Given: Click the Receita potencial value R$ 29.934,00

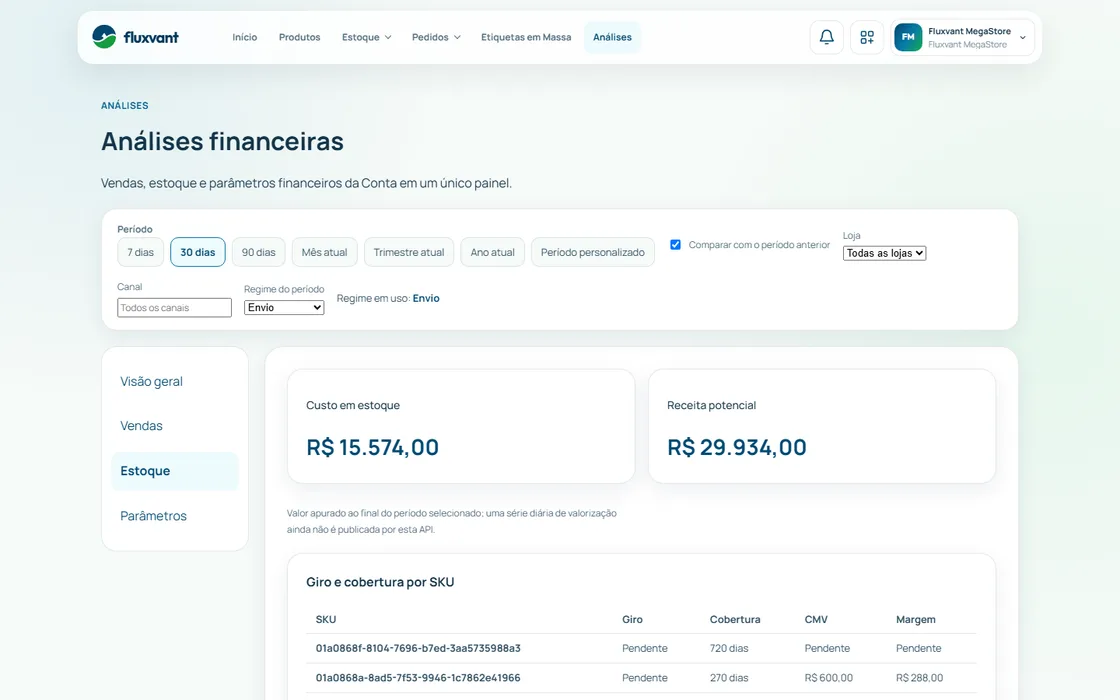Looking at the screenshot, I should [736, 447].
